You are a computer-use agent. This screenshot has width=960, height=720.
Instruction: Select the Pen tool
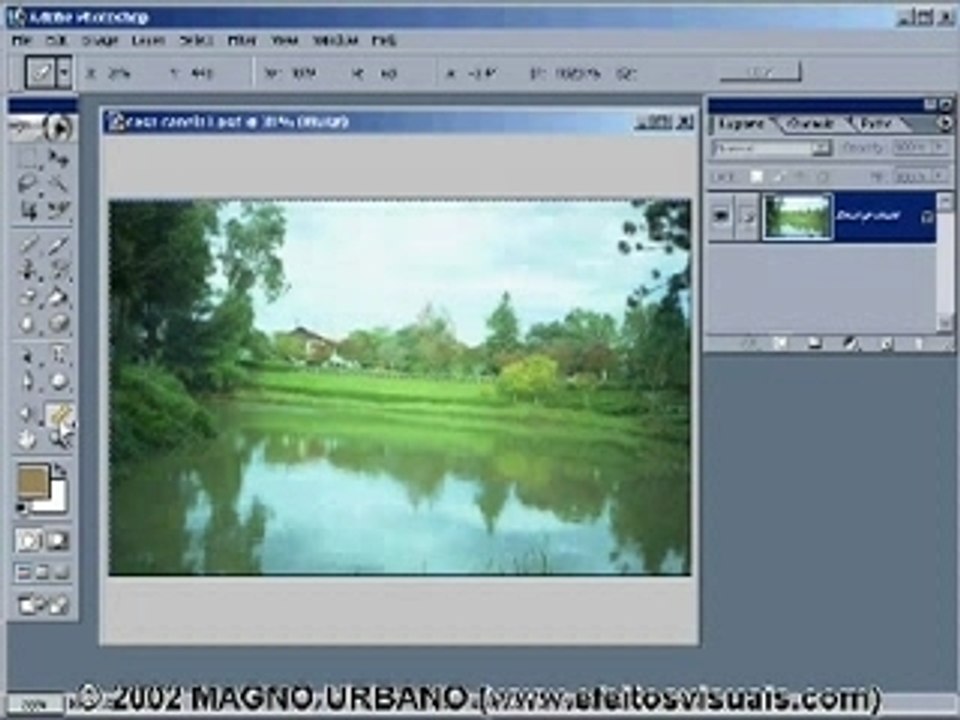pyautogui.click(x=27, y=381)
